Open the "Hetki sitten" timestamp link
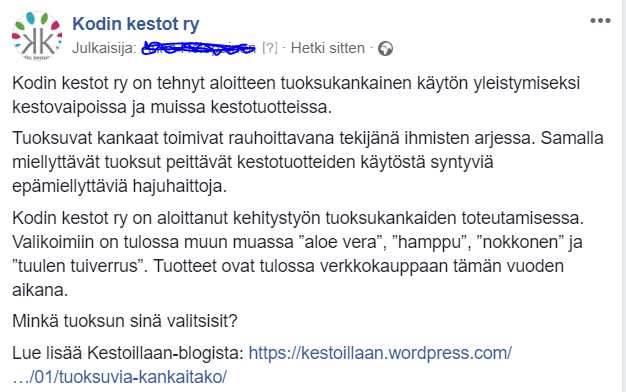The image size is (626, 392). tap(327, 48)
